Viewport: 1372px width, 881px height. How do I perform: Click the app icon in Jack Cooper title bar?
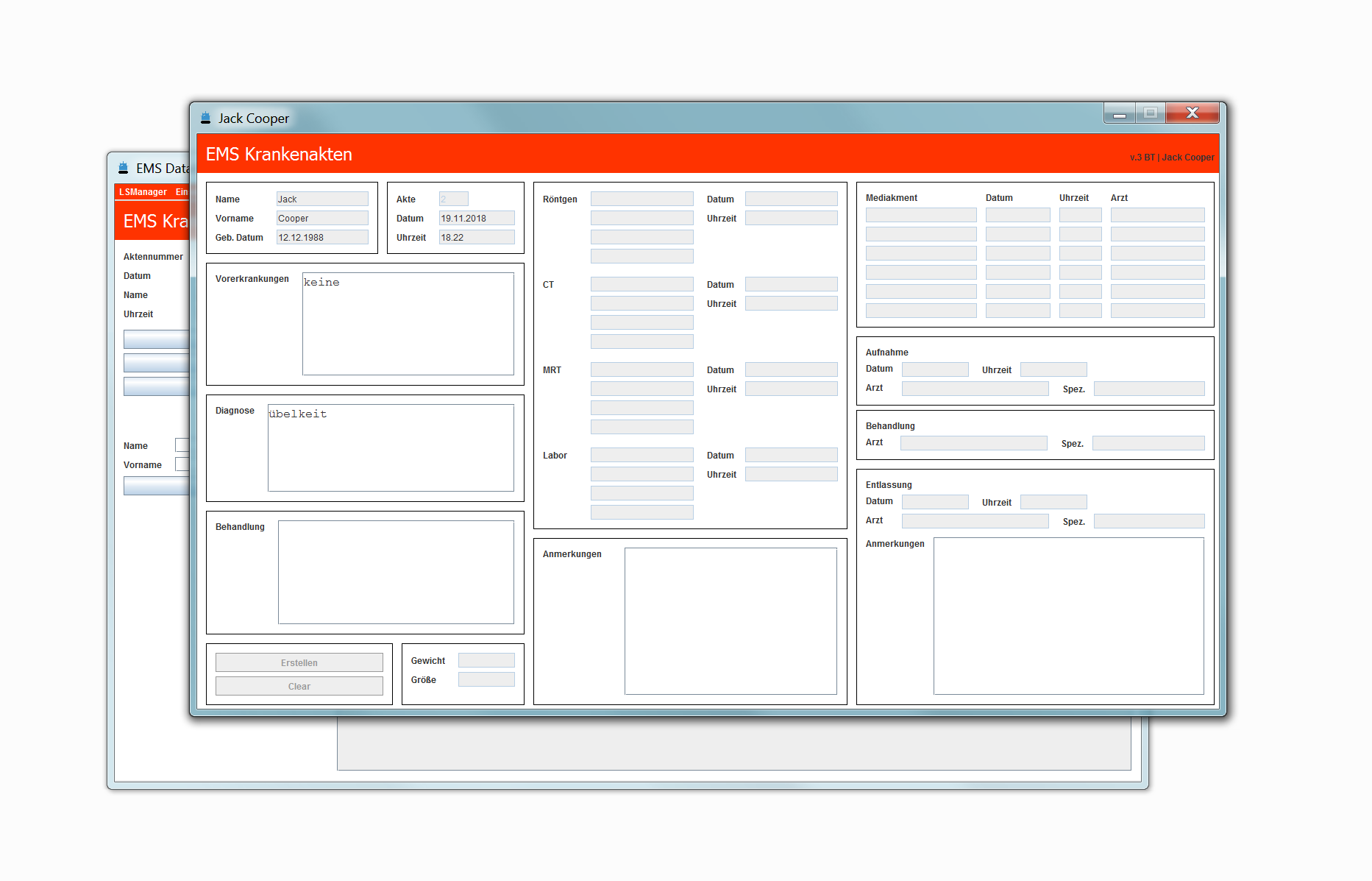tap(205, 118)
